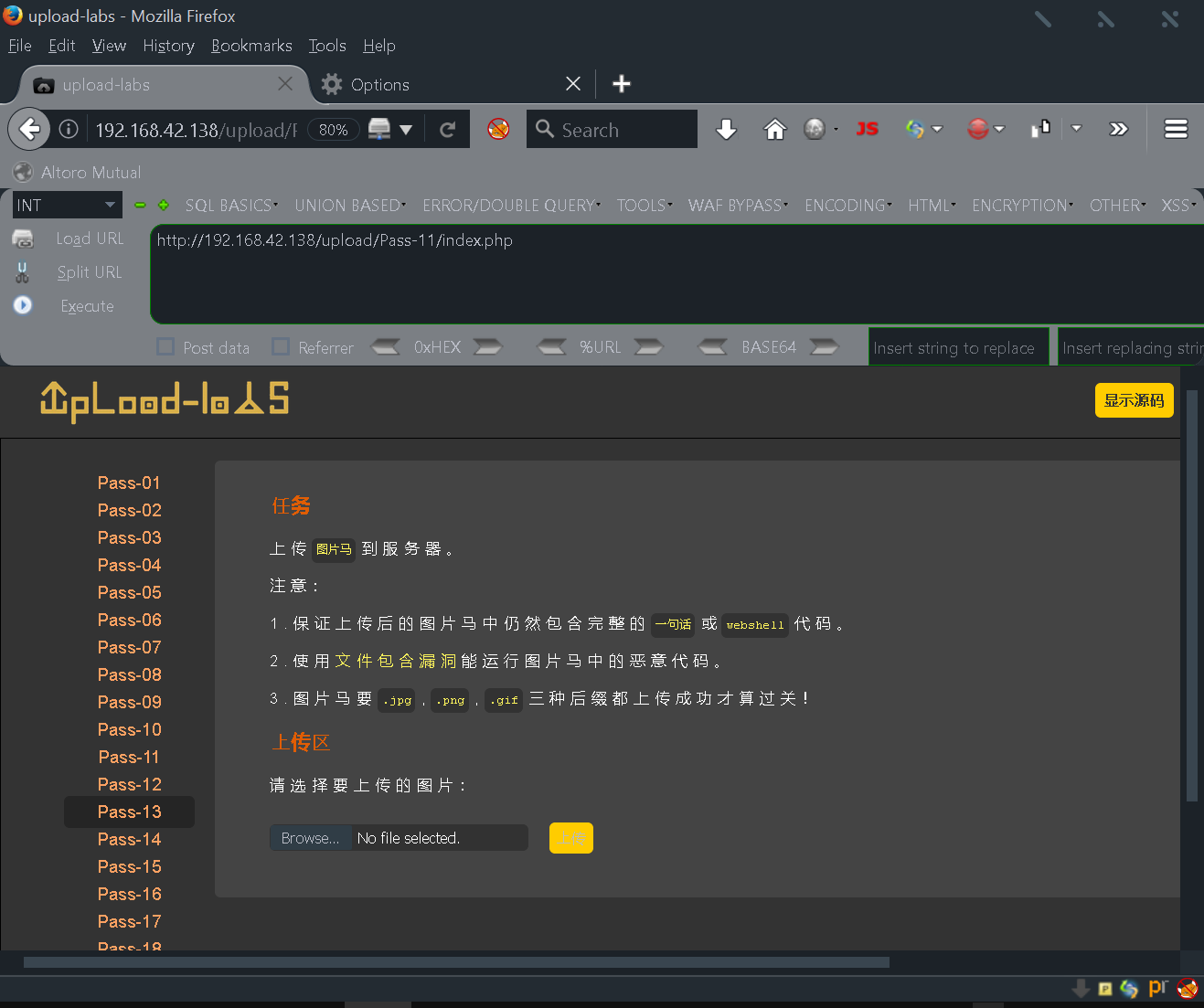Image resolution: width=1204 pixels, height=1008 pixels.
Task: Decode with the left arrow before BASE64
Action: [713, 347]
